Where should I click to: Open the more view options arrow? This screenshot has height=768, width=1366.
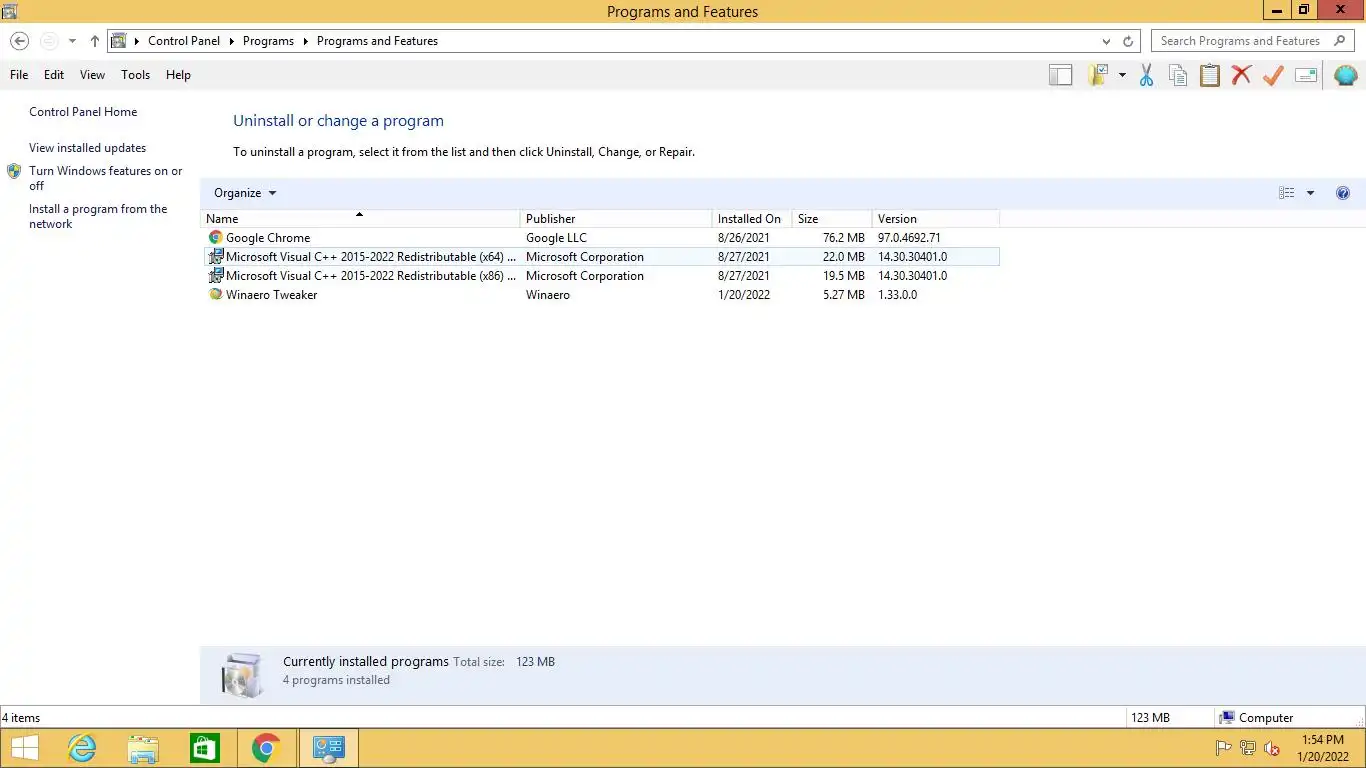pos(1310,193)
